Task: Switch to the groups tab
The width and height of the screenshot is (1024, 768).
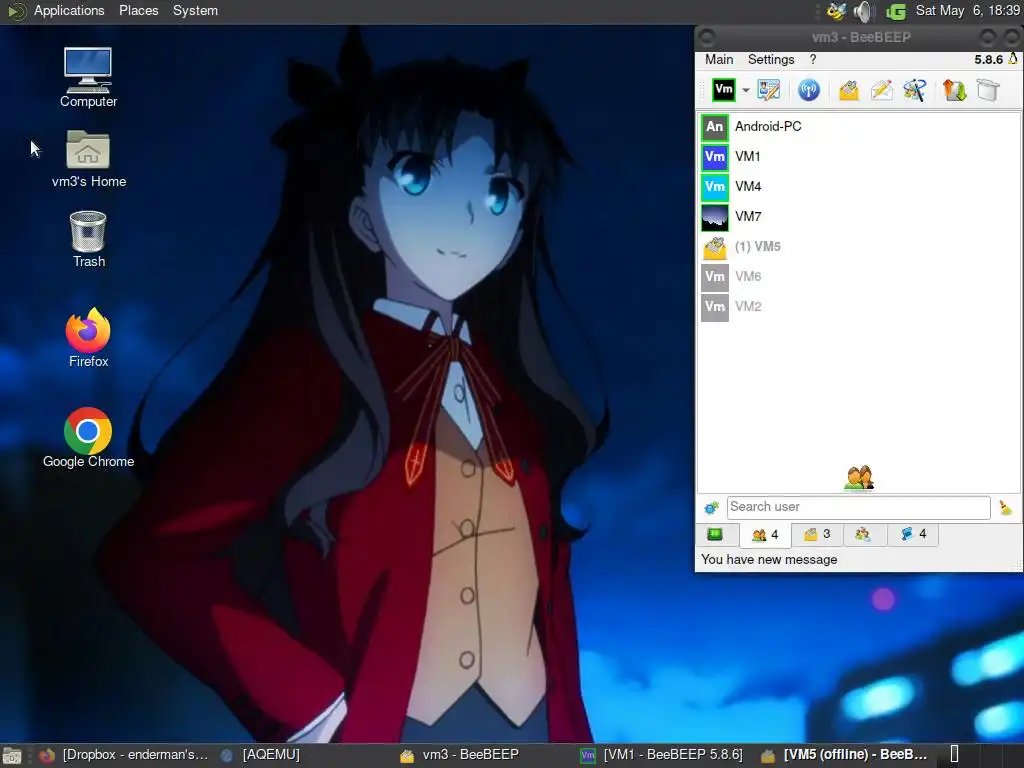Action: click(x=863, y=535)
